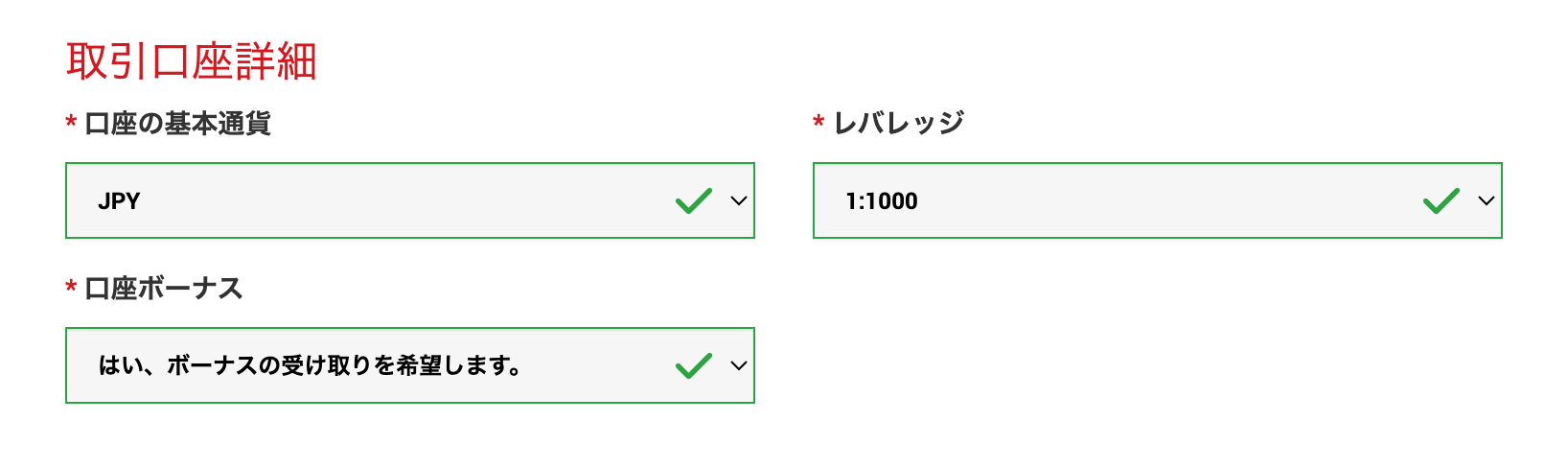Image resolution: width=1568 pixels, height=468 pixels.
Task: Click the 取引口座詳細 section heading
Action: click(x=192, y=62)
